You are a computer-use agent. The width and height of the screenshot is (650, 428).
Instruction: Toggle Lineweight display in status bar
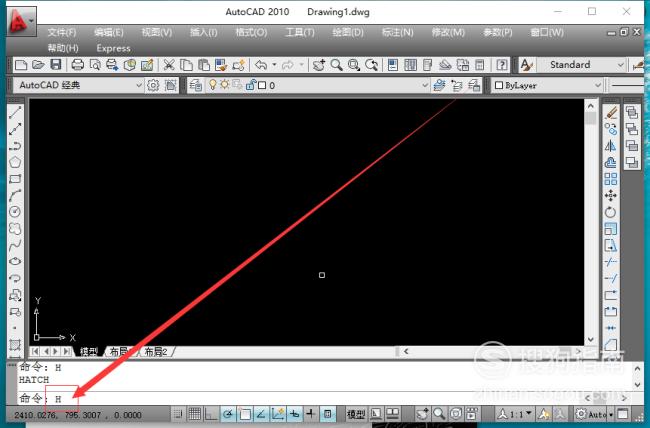coord(310,414)
